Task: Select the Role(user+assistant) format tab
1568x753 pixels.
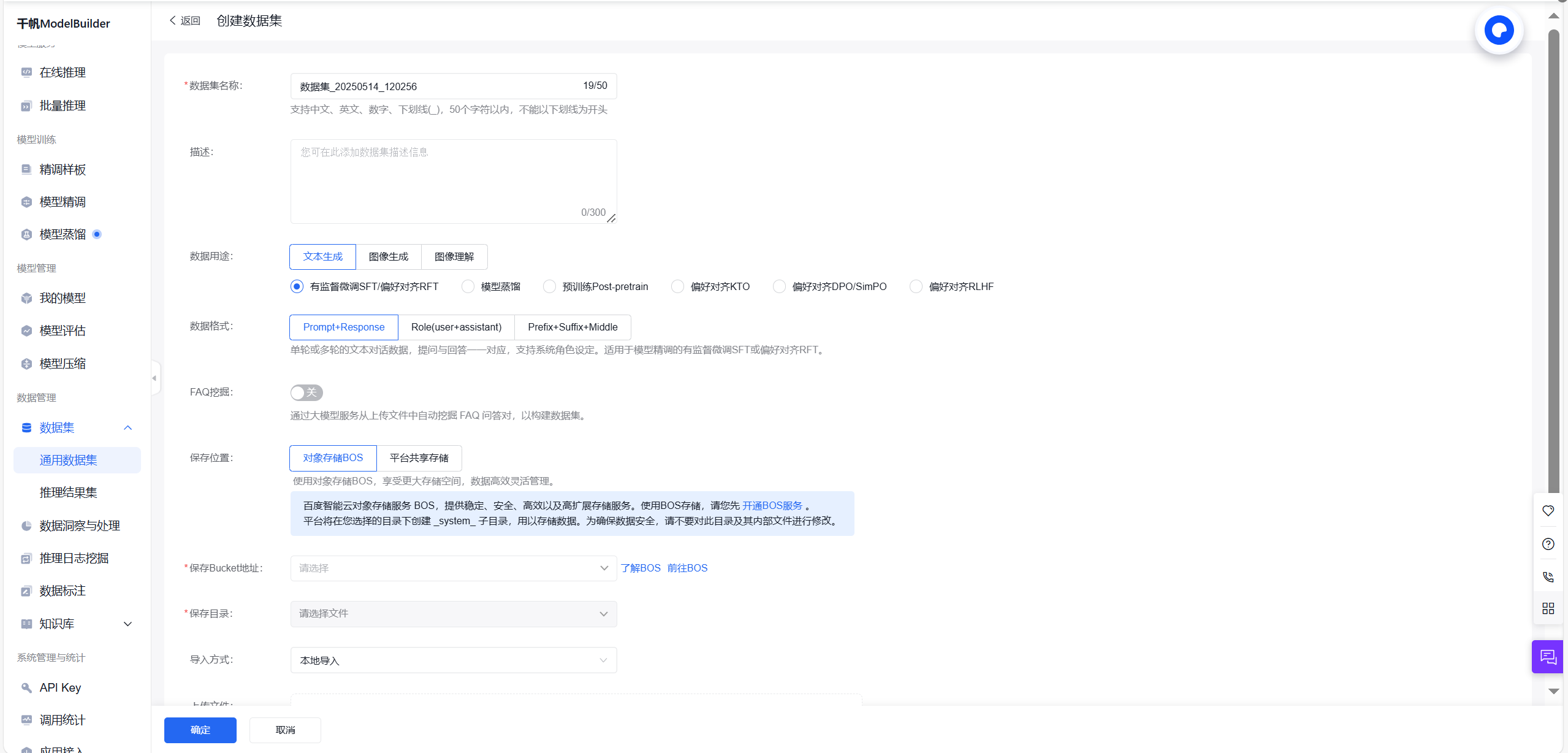Action: pos(456,327)
